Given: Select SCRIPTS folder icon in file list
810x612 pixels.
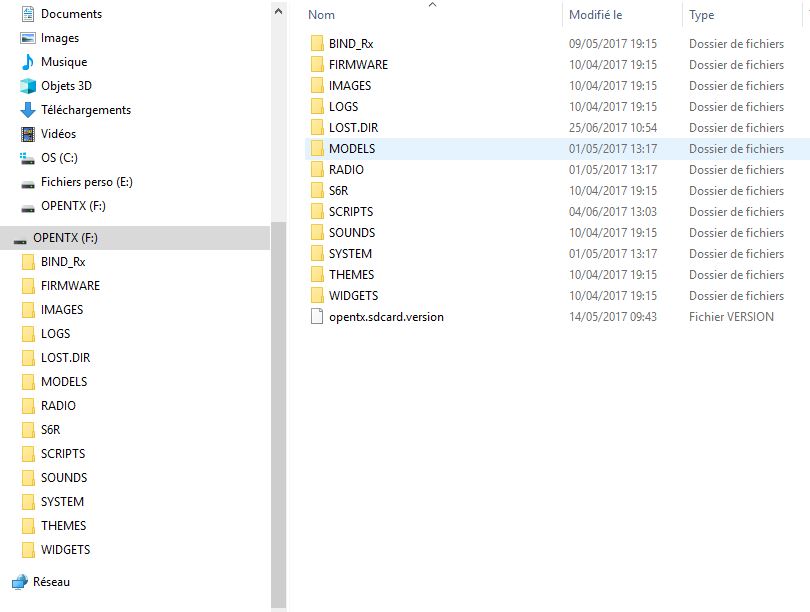Looking at the screenshot, I should point(317,211).
